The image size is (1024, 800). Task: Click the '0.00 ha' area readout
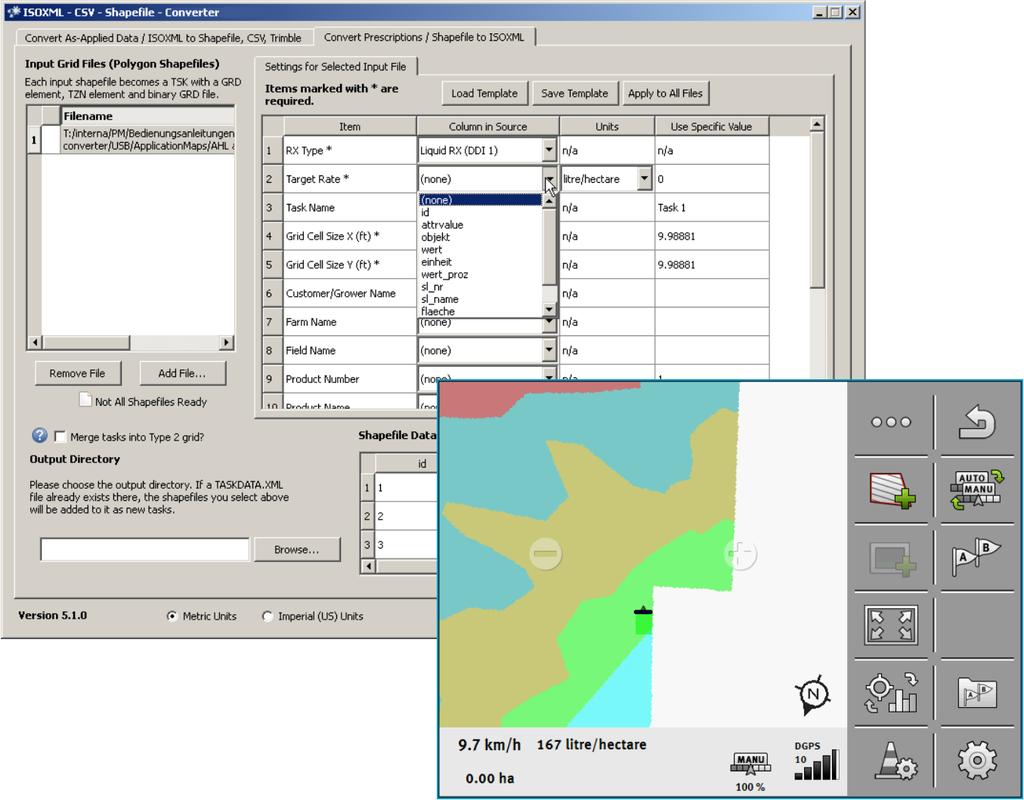[490, 778]
